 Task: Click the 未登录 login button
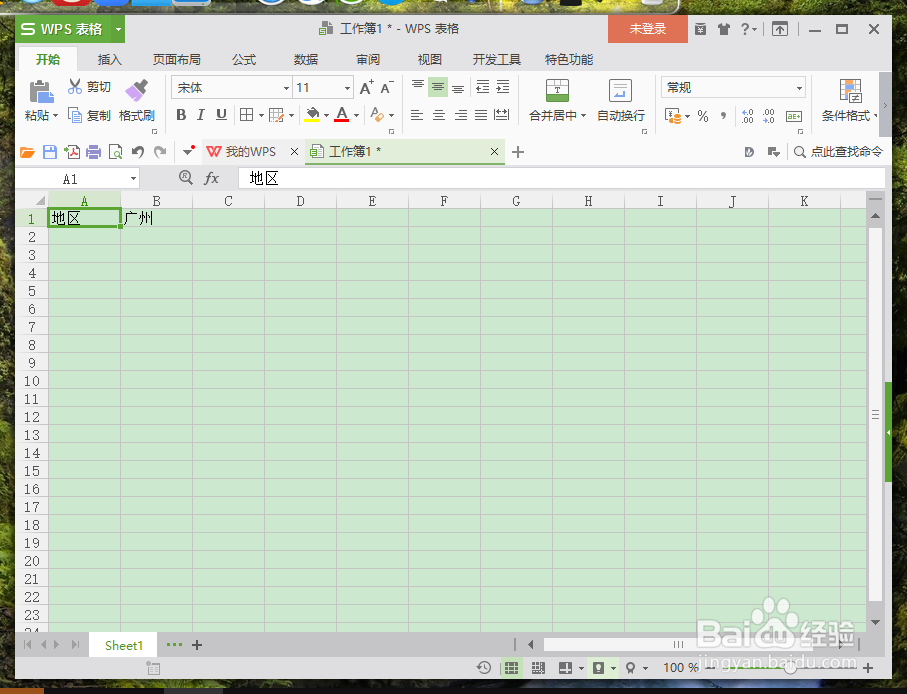point(647,29)
